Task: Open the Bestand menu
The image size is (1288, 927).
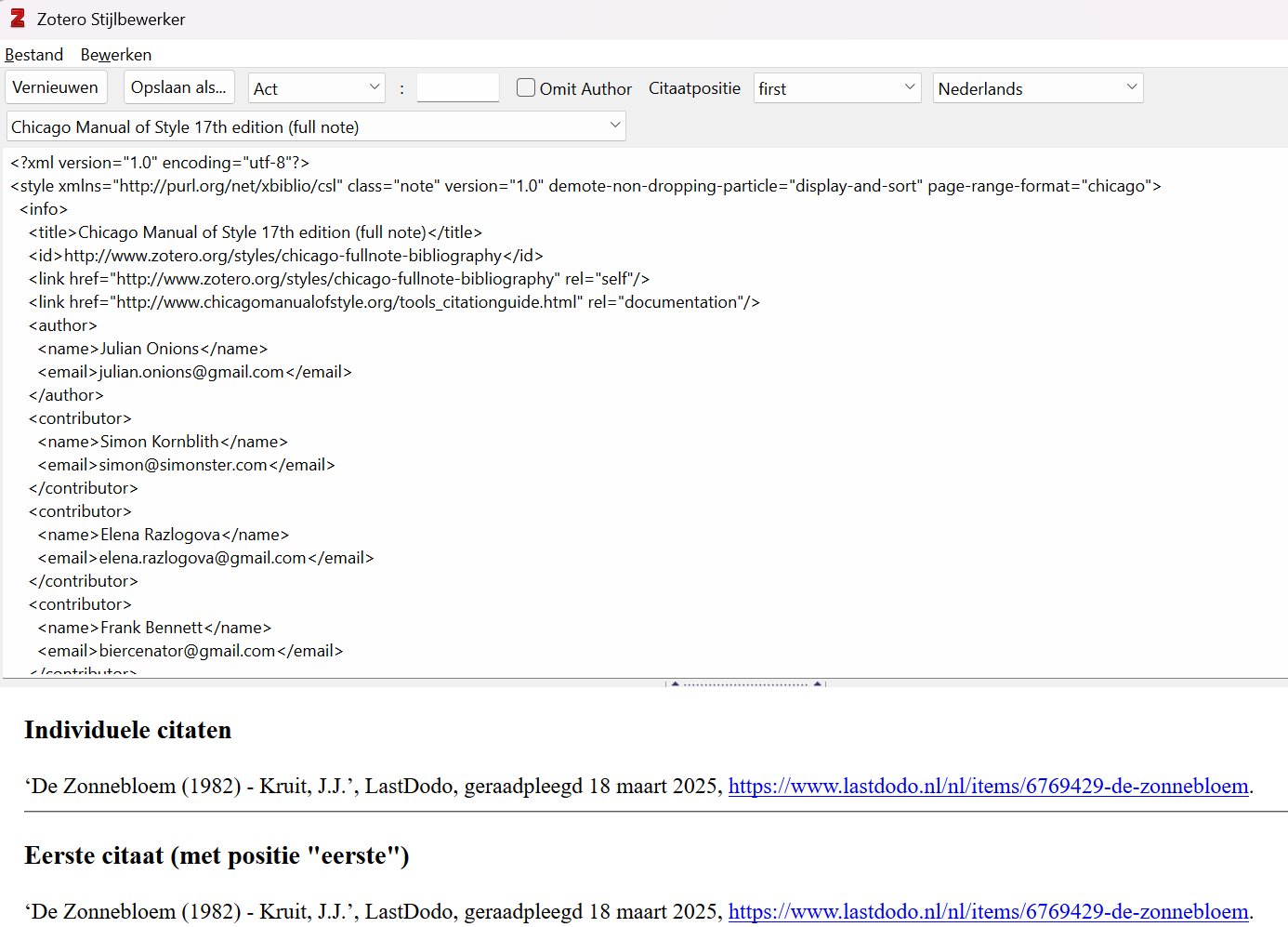Action: (x=34, y=55)
